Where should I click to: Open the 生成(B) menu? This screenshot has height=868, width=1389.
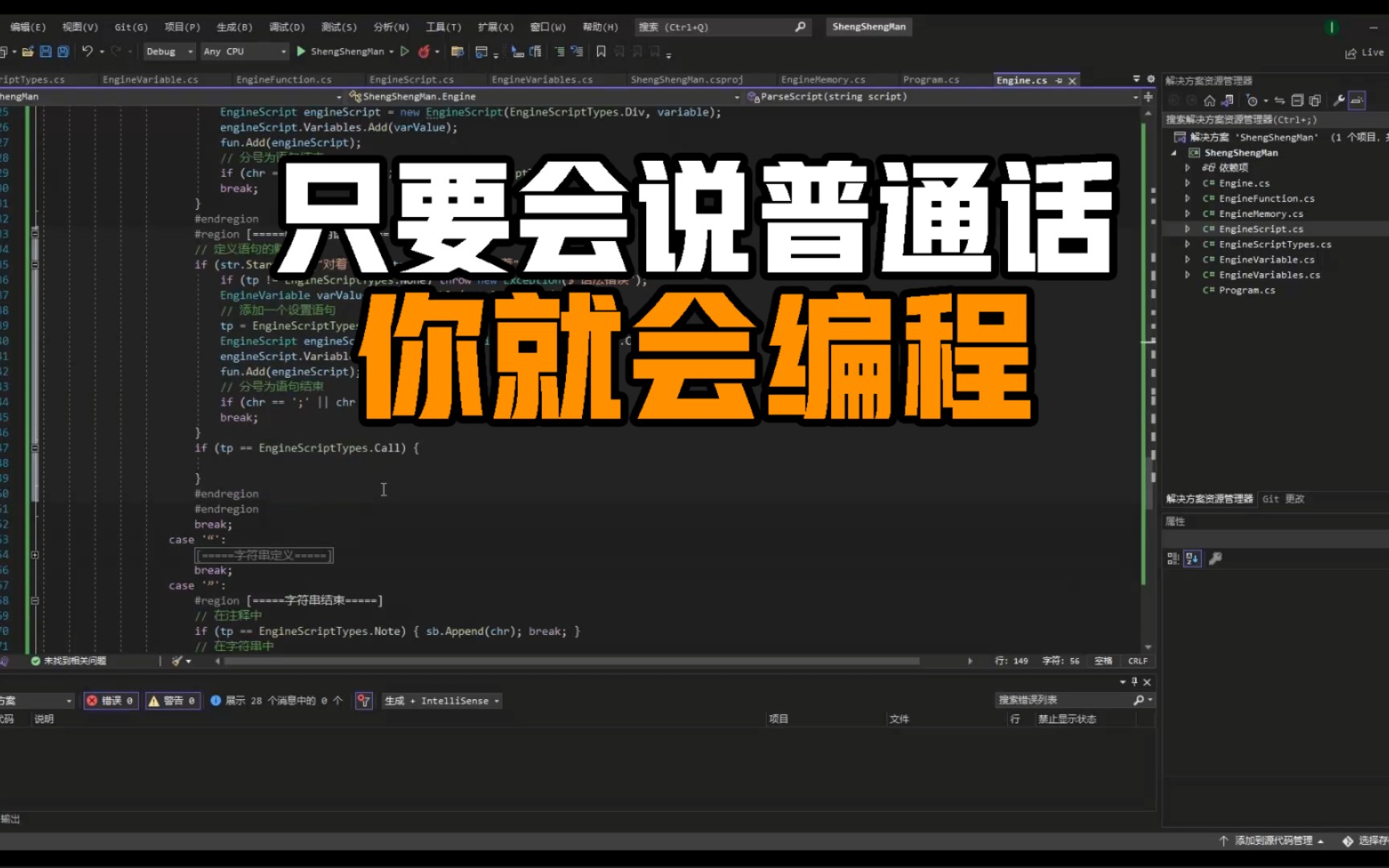[x=235, y=27]
